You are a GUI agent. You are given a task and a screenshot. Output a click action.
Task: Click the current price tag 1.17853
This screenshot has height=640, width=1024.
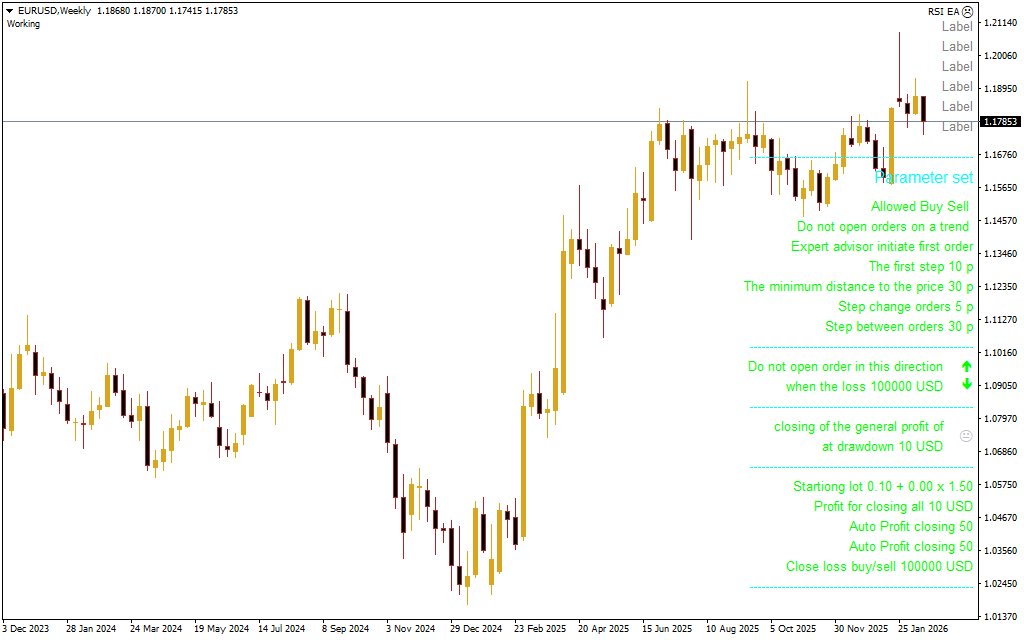[x=999, y=122]
